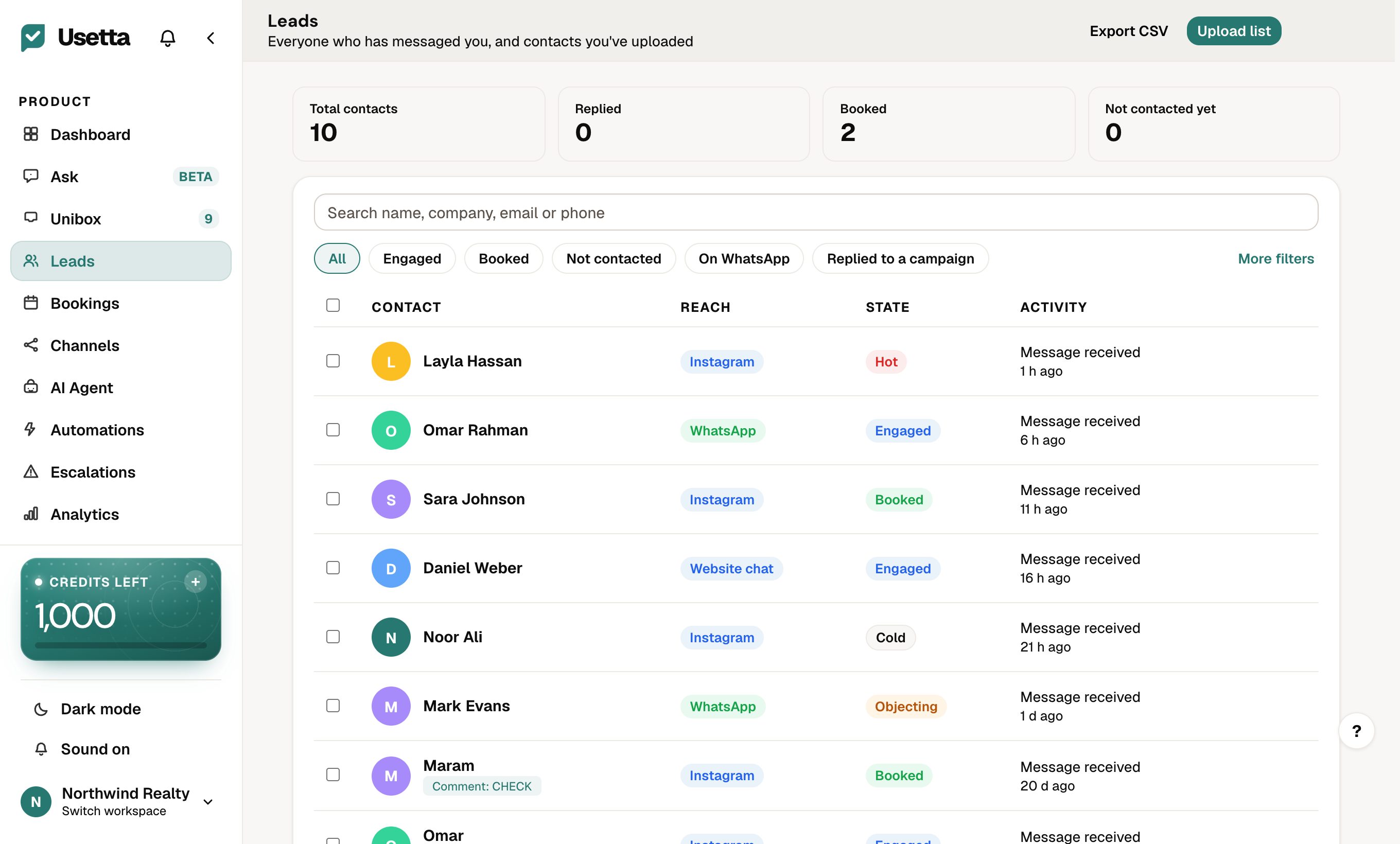1400x844 pixels.
Task: Show only Booked leads
Action: (503, 258)
